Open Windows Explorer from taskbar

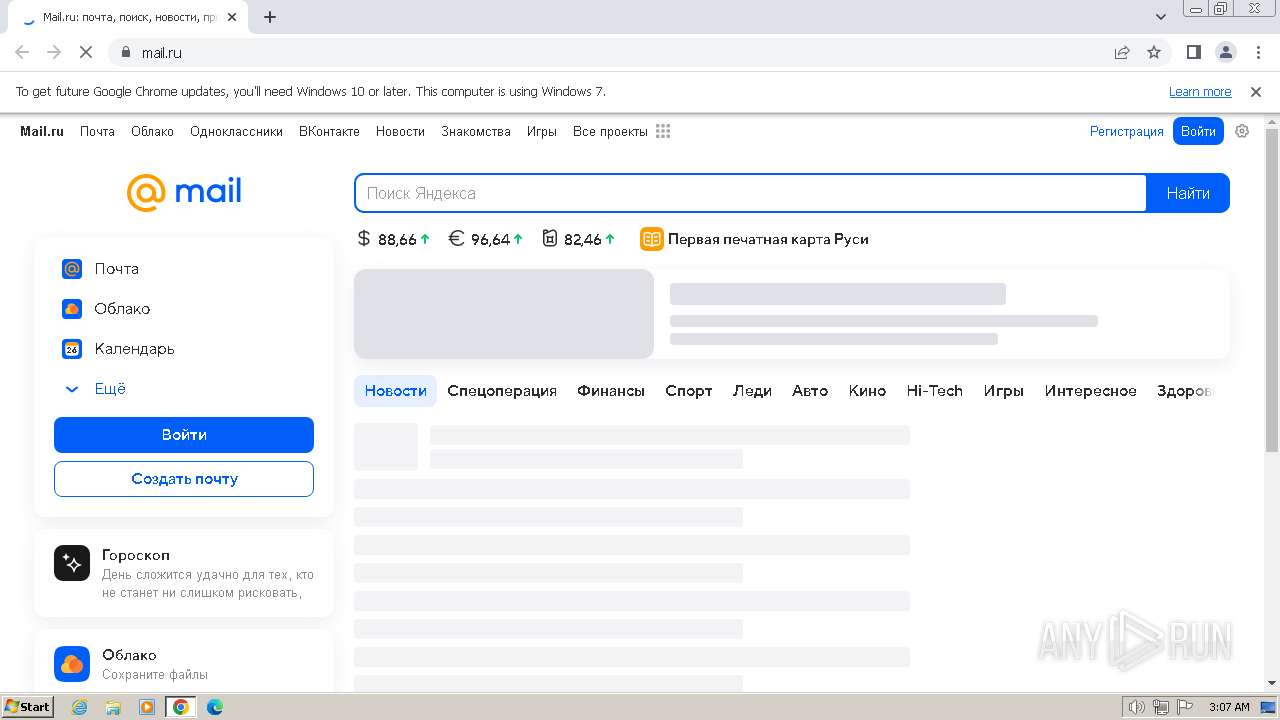[x=113, y=707]
